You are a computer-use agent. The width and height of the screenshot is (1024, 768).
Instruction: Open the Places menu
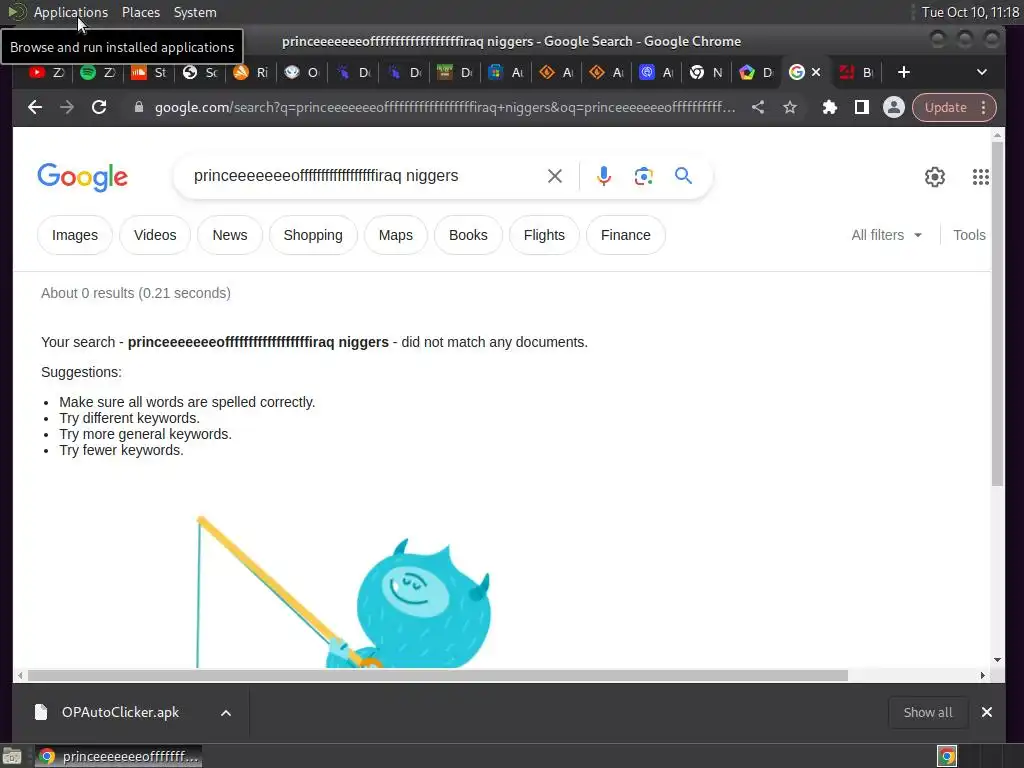coord(141,12)
